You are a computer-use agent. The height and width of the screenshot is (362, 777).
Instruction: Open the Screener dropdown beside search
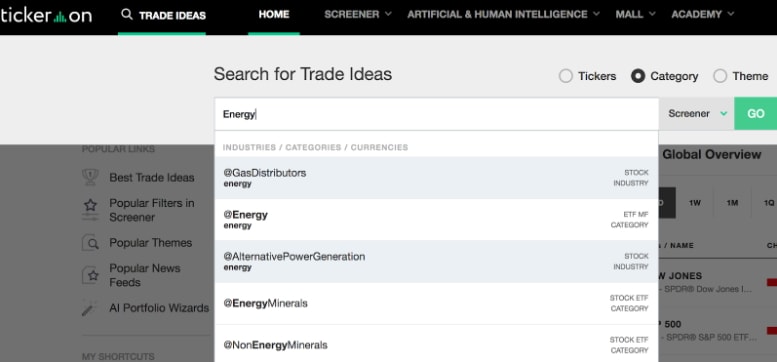coord(696,114)
